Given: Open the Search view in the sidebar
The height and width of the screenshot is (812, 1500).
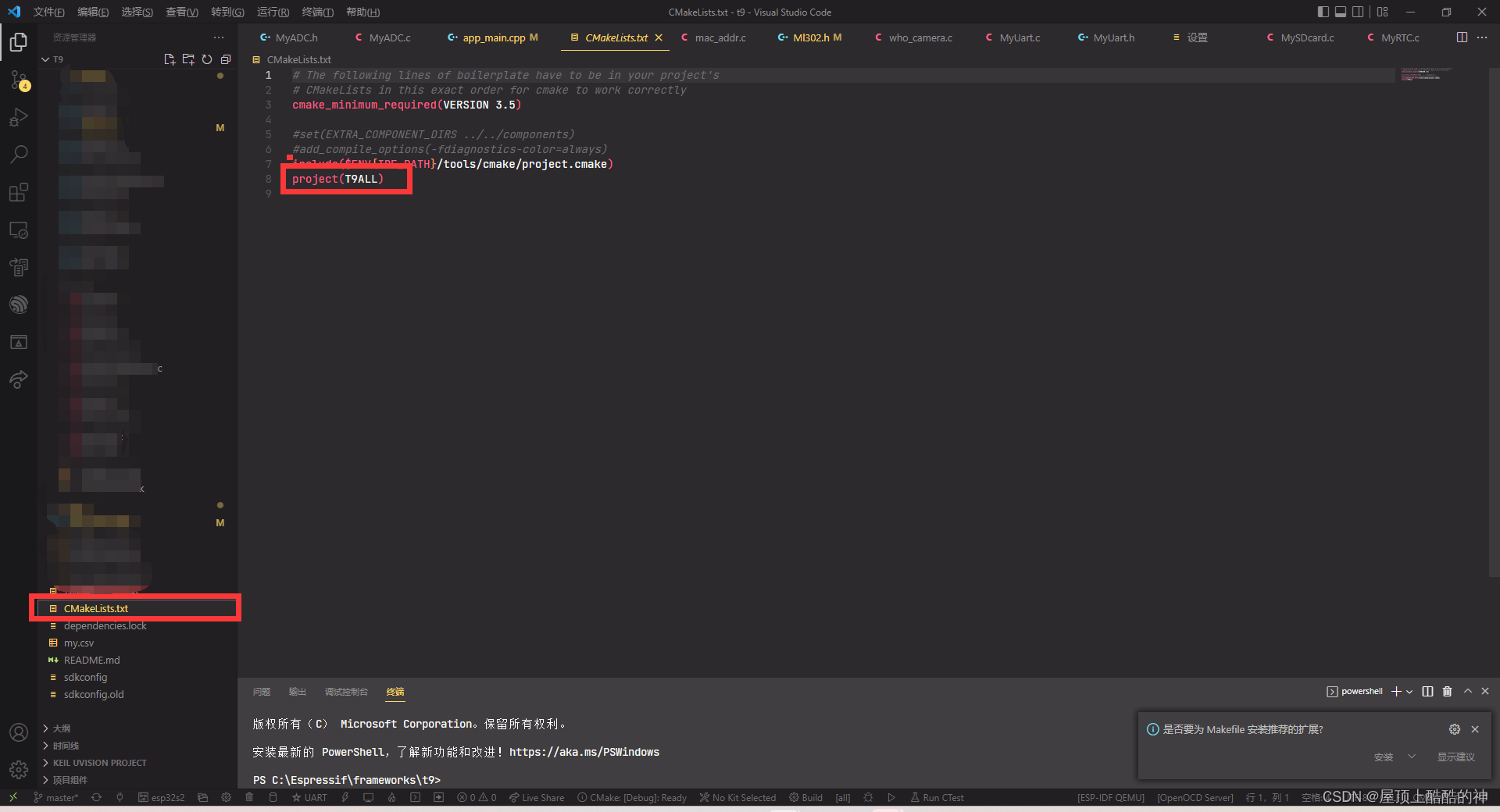Looking at the screenshot, I should [x=19, y=154].
